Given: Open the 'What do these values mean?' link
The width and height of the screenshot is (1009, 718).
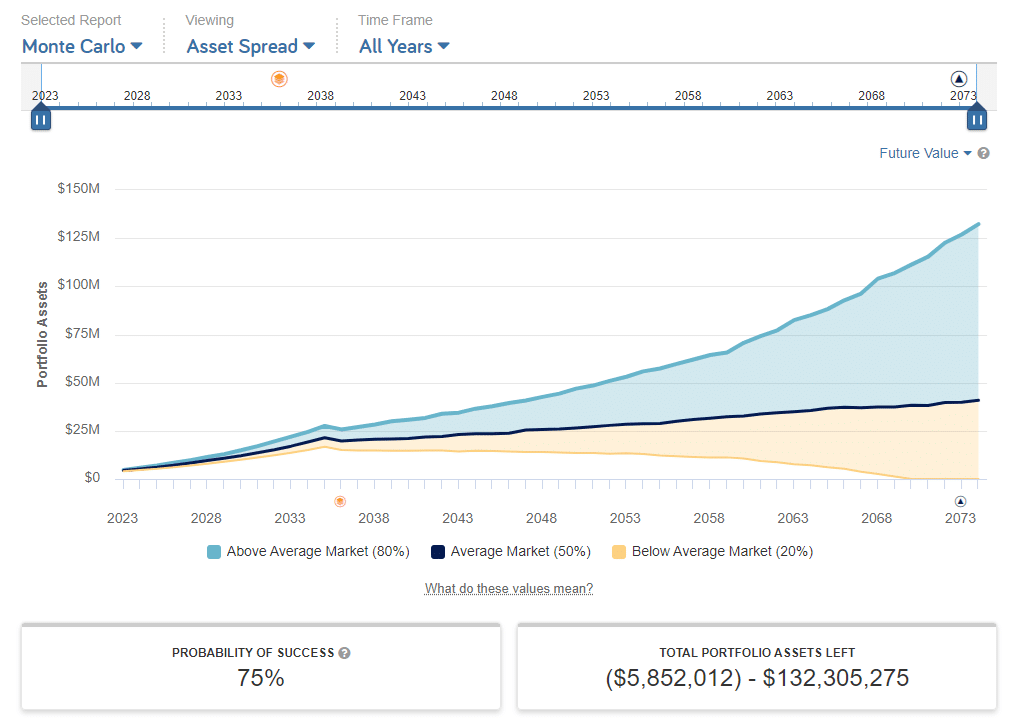Looking at the screenshot, I should point(509,588).
